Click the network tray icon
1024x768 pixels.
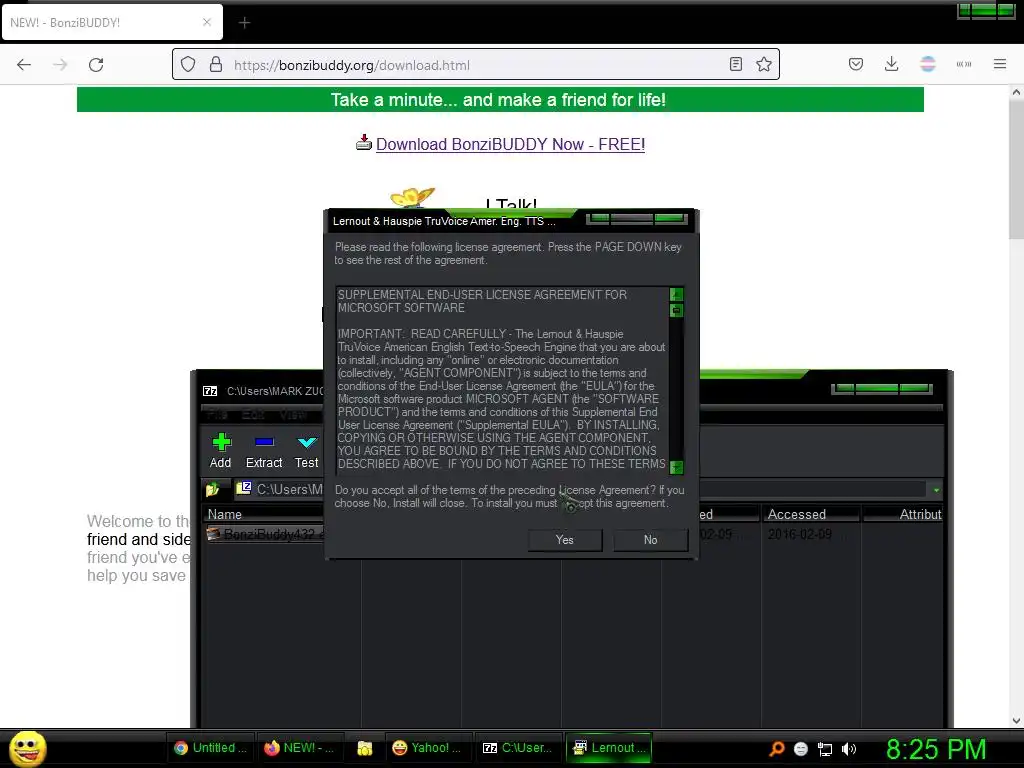tap(825, 749)
